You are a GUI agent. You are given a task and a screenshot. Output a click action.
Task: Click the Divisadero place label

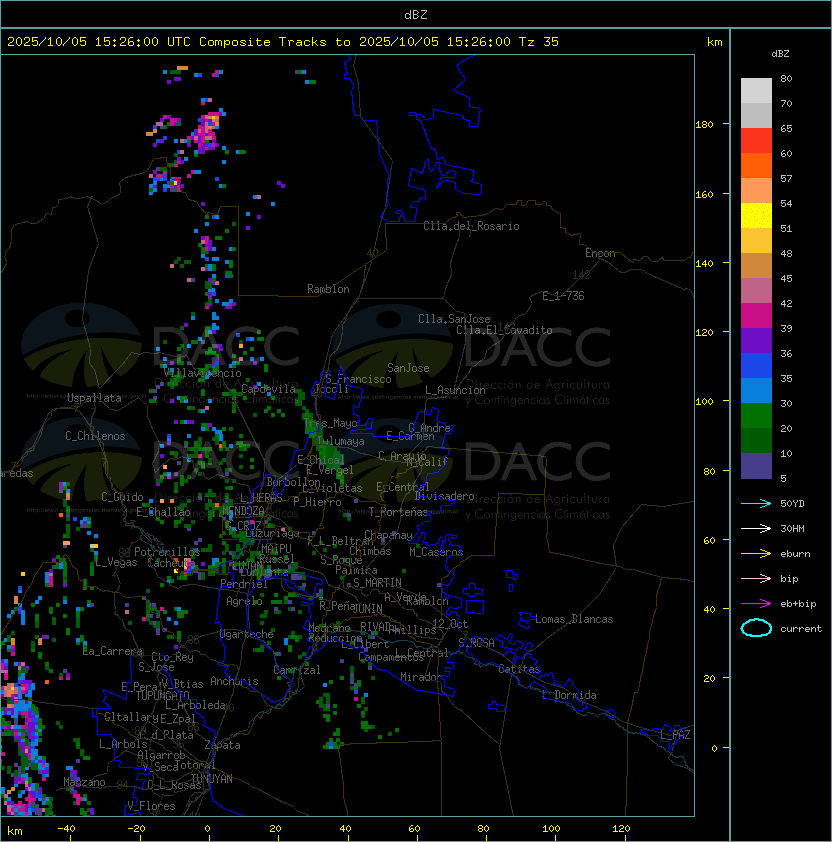444,496
